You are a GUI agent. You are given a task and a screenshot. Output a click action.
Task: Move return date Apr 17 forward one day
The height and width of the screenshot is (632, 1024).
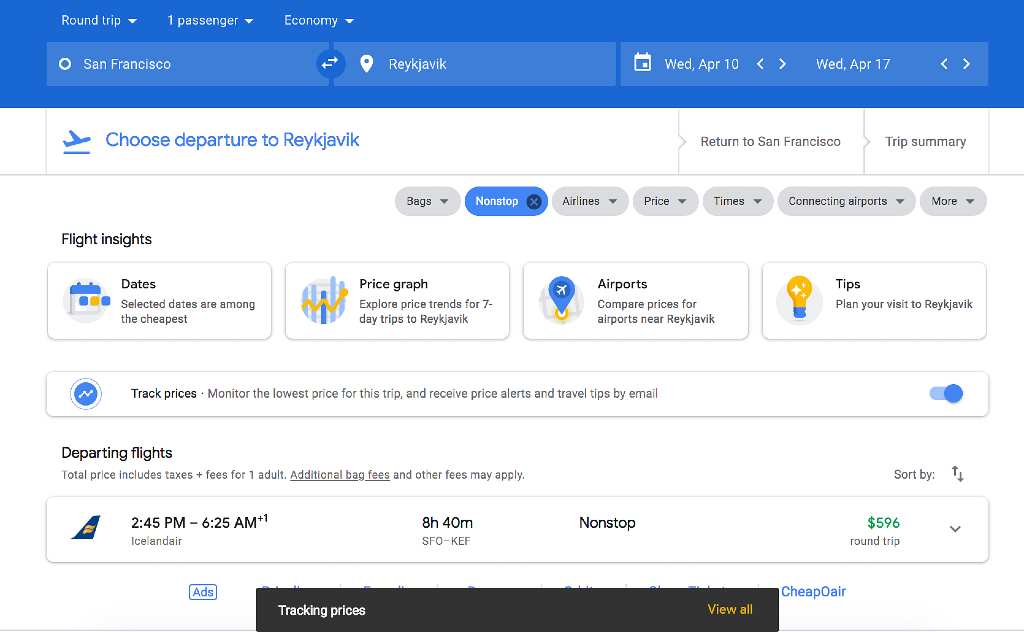967,64
